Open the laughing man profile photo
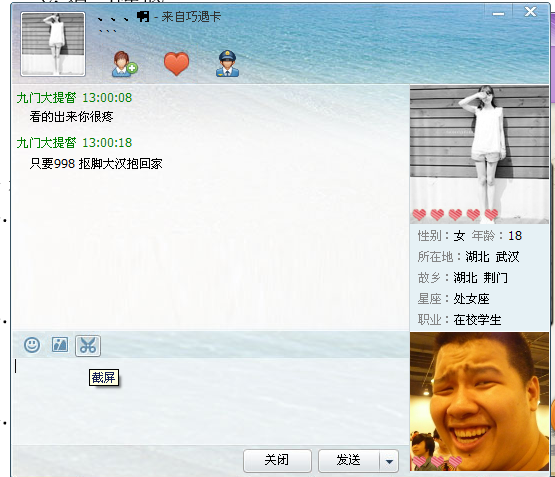Screen dimensions: 555x477 pyautogui.click(x=479, y=401)
